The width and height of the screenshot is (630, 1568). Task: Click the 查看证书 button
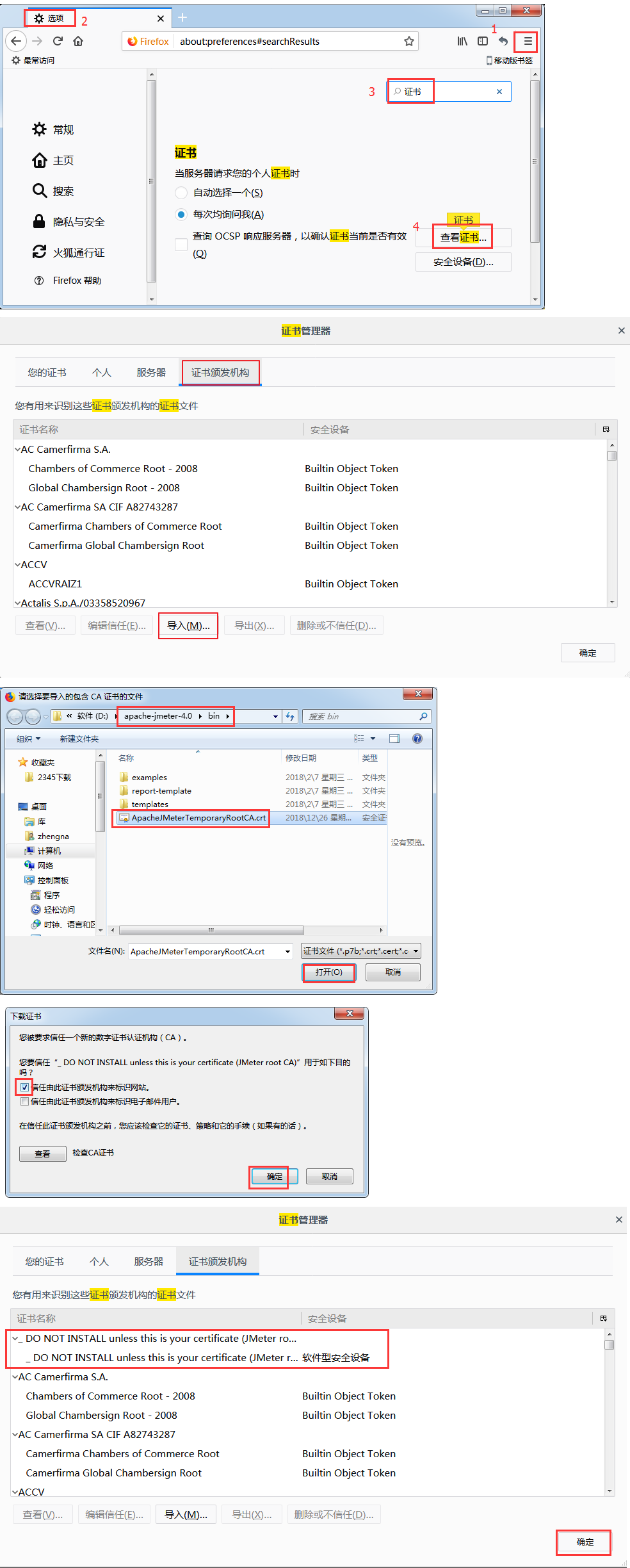[x=462, y=238]
